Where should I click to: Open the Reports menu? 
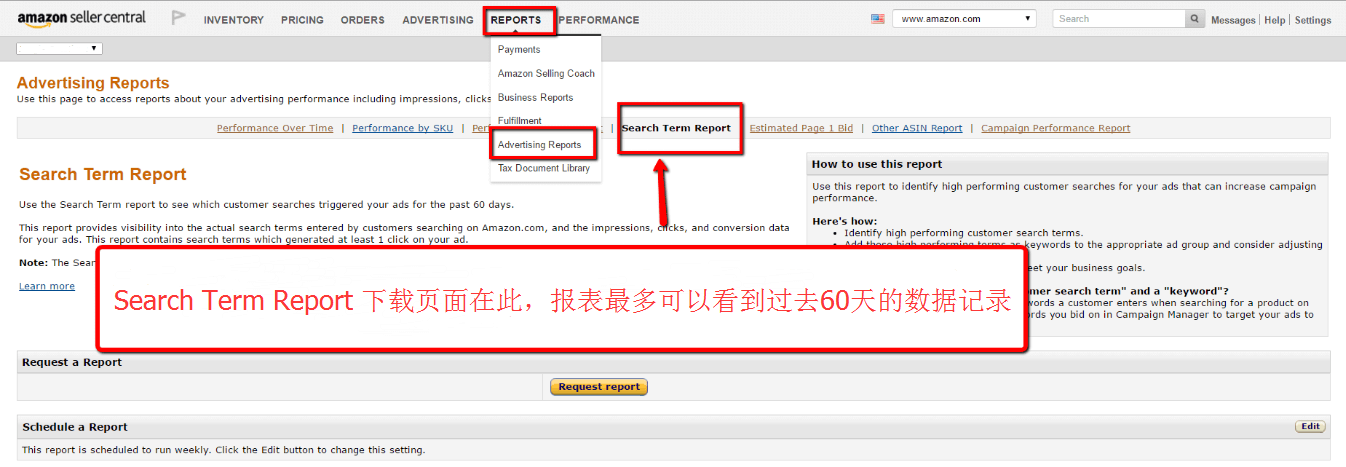(x=516, y=20)
